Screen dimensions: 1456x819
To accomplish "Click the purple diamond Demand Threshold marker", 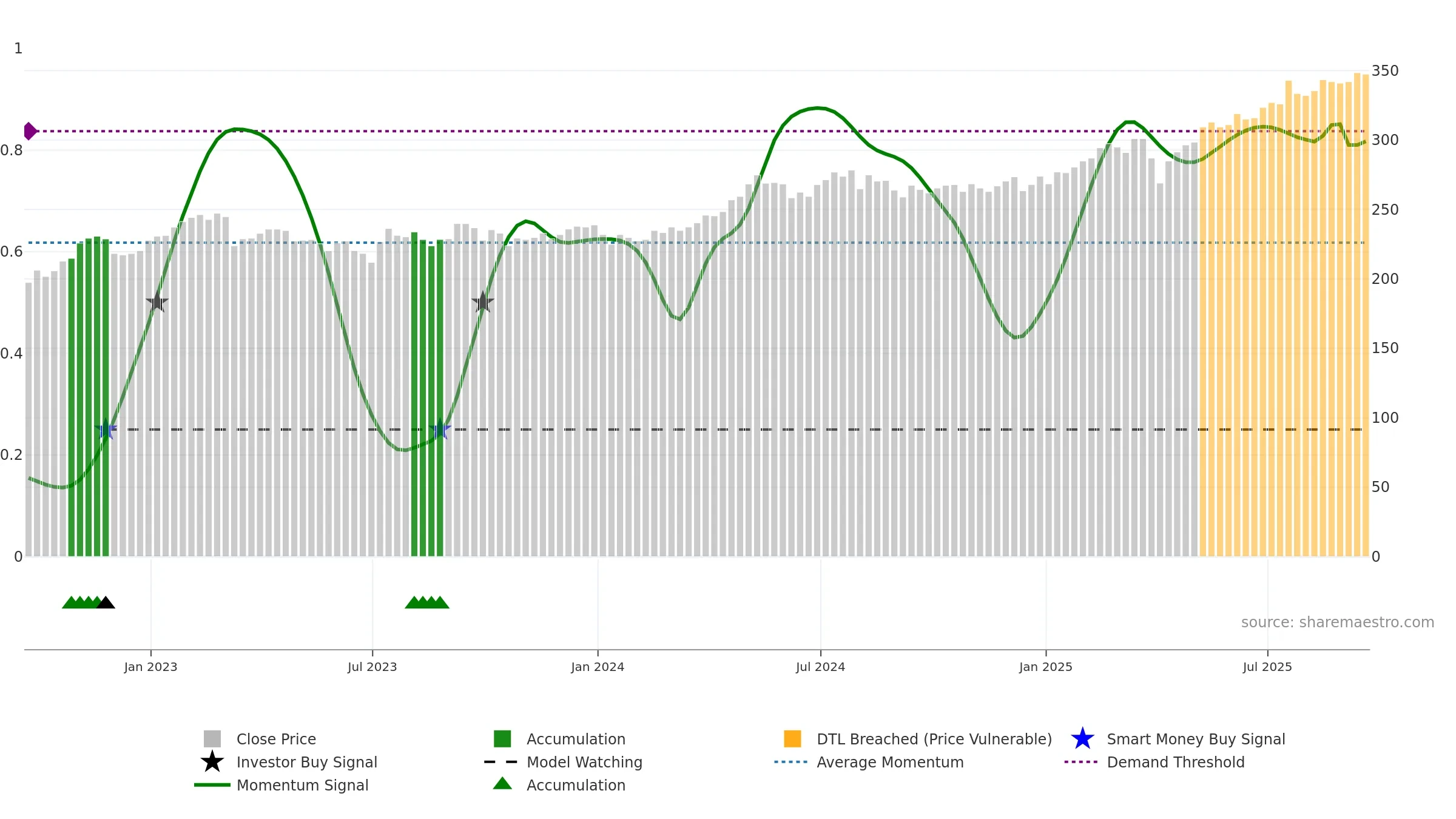I will [x=30, y=131].
